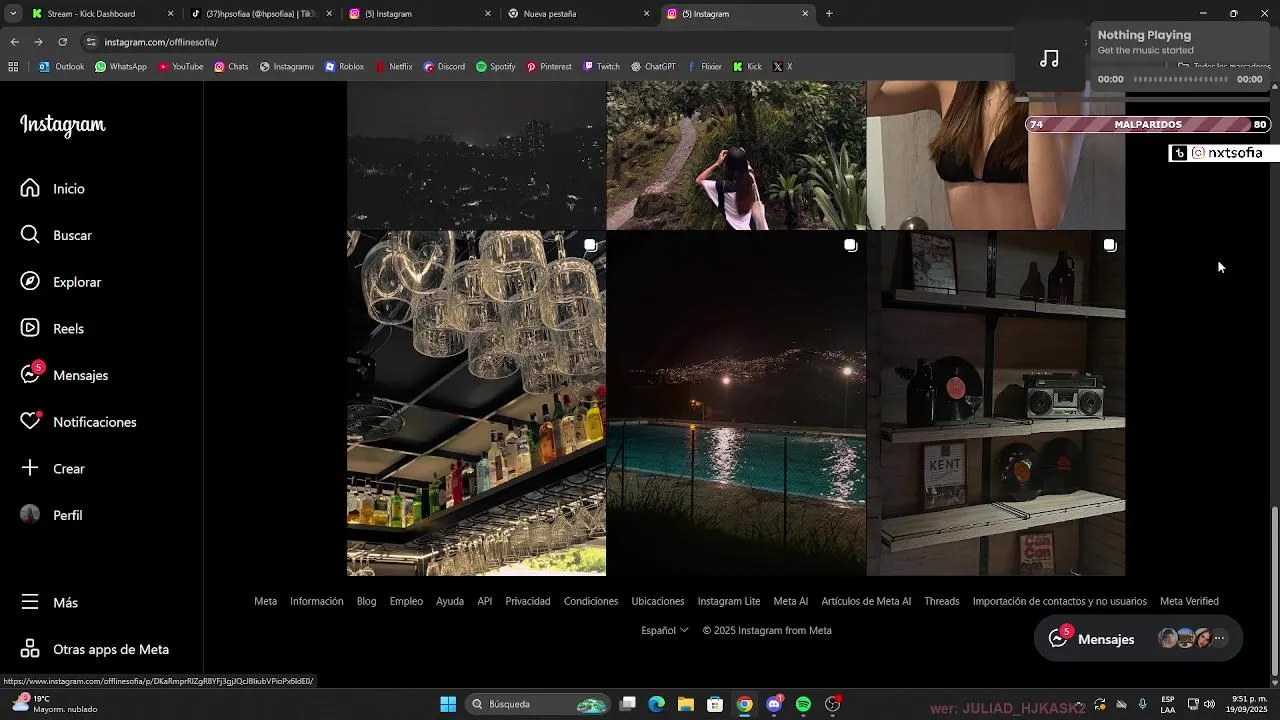This screenshot has height=720, width=1280.
Task: Open the Empleo footer link
Action: tap(406, 601)
